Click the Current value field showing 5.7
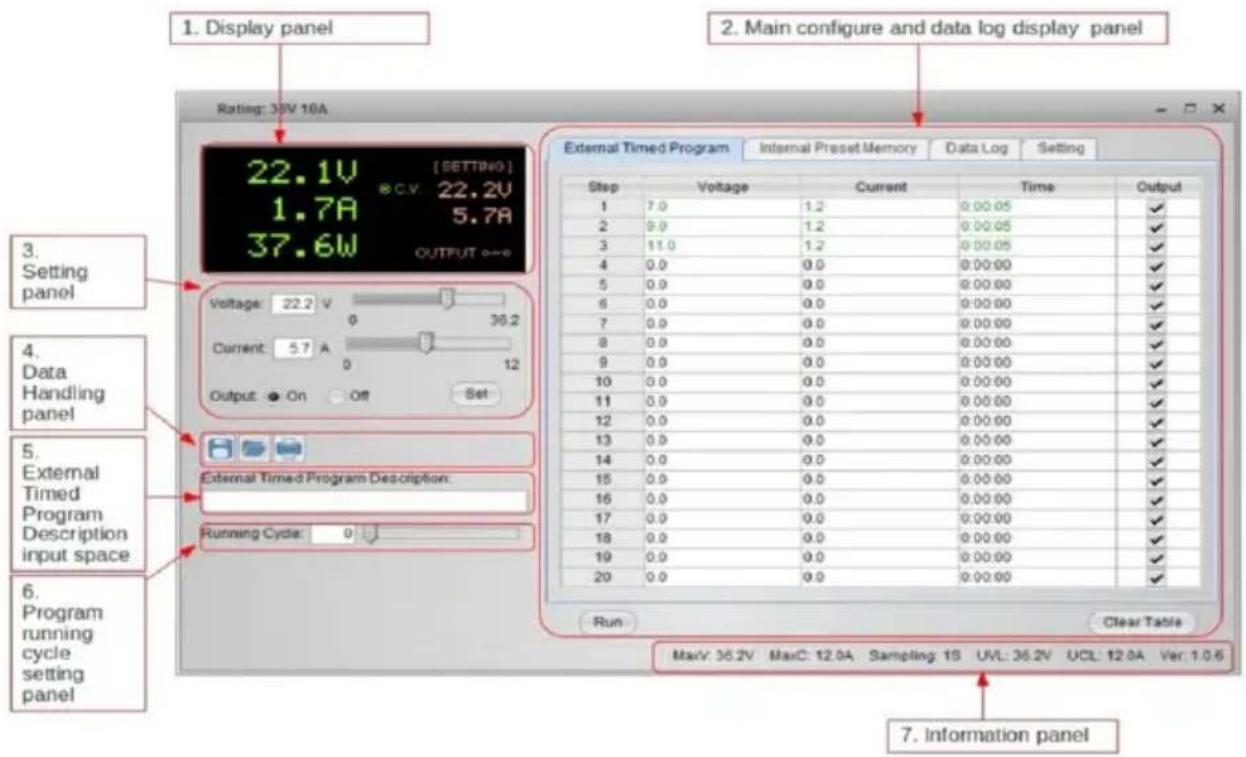The width and height of the screenshot is (1246, 757). 294,348
